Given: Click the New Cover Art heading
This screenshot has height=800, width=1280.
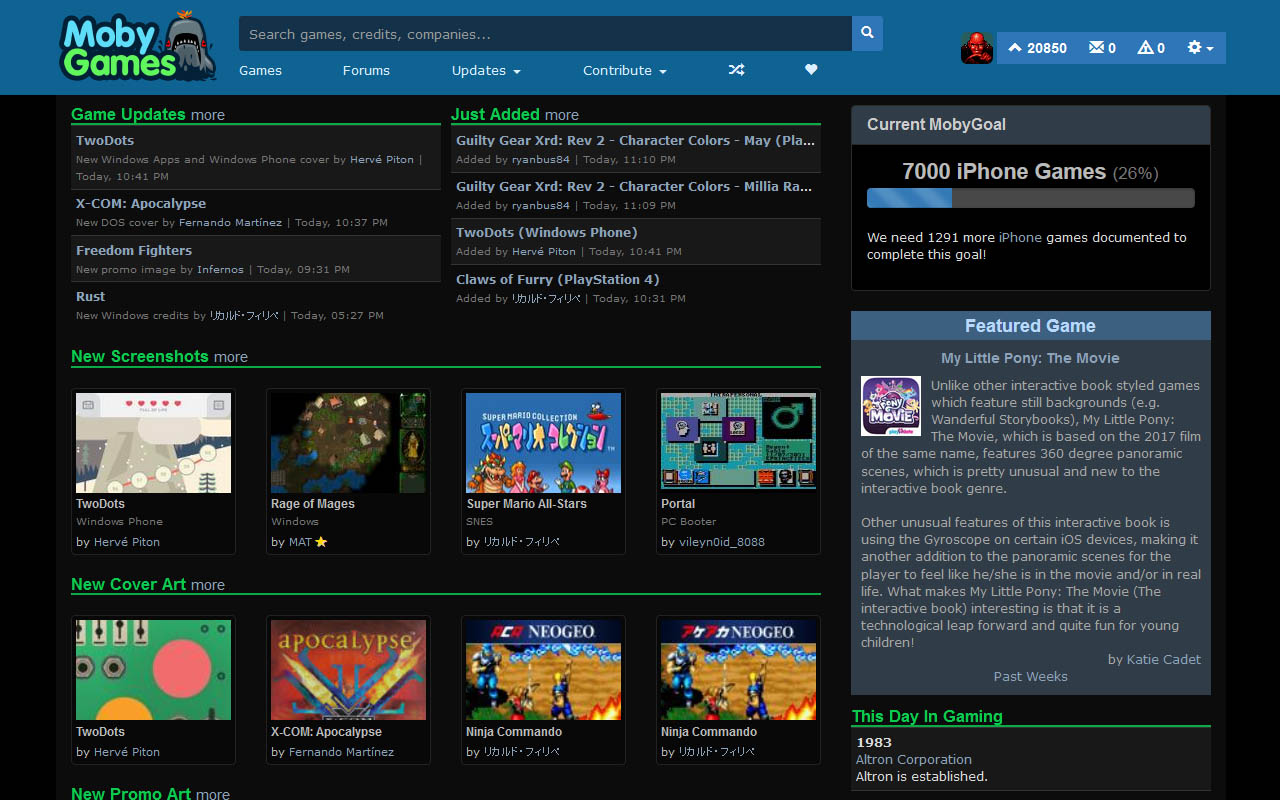Looking at the screenshot, I should click(128, 584).
